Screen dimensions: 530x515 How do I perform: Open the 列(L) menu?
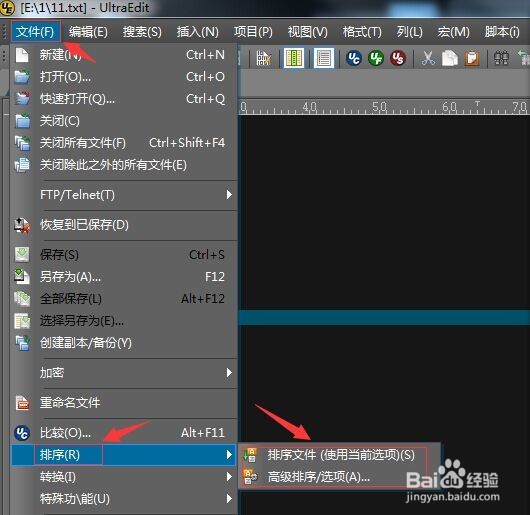[x=409, y=32]
